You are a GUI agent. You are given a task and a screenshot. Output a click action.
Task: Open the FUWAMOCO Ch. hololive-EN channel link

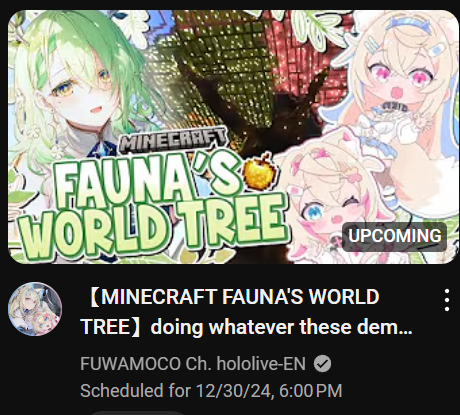click(193, 364)
